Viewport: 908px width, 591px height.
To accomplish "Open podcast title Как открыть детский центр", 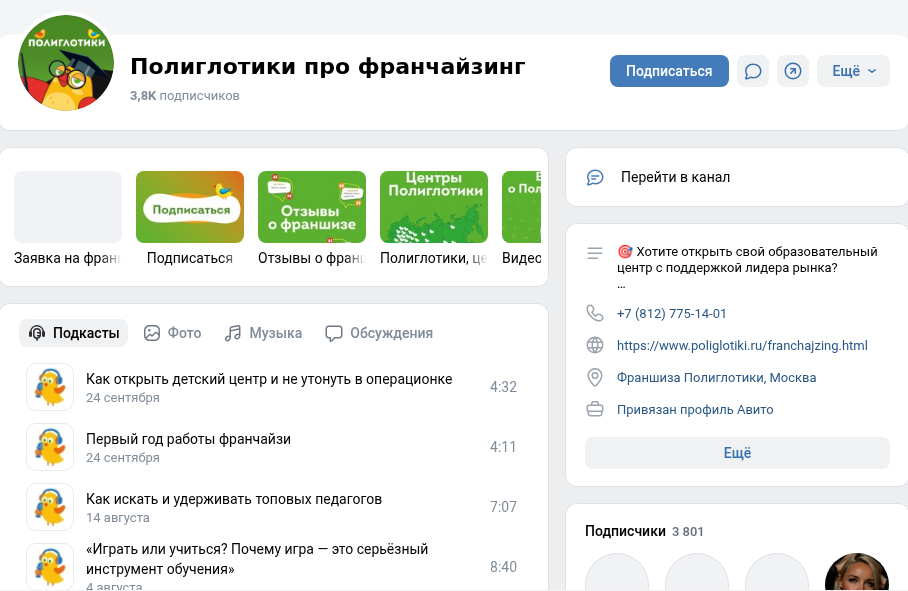I will pos(269,379).
